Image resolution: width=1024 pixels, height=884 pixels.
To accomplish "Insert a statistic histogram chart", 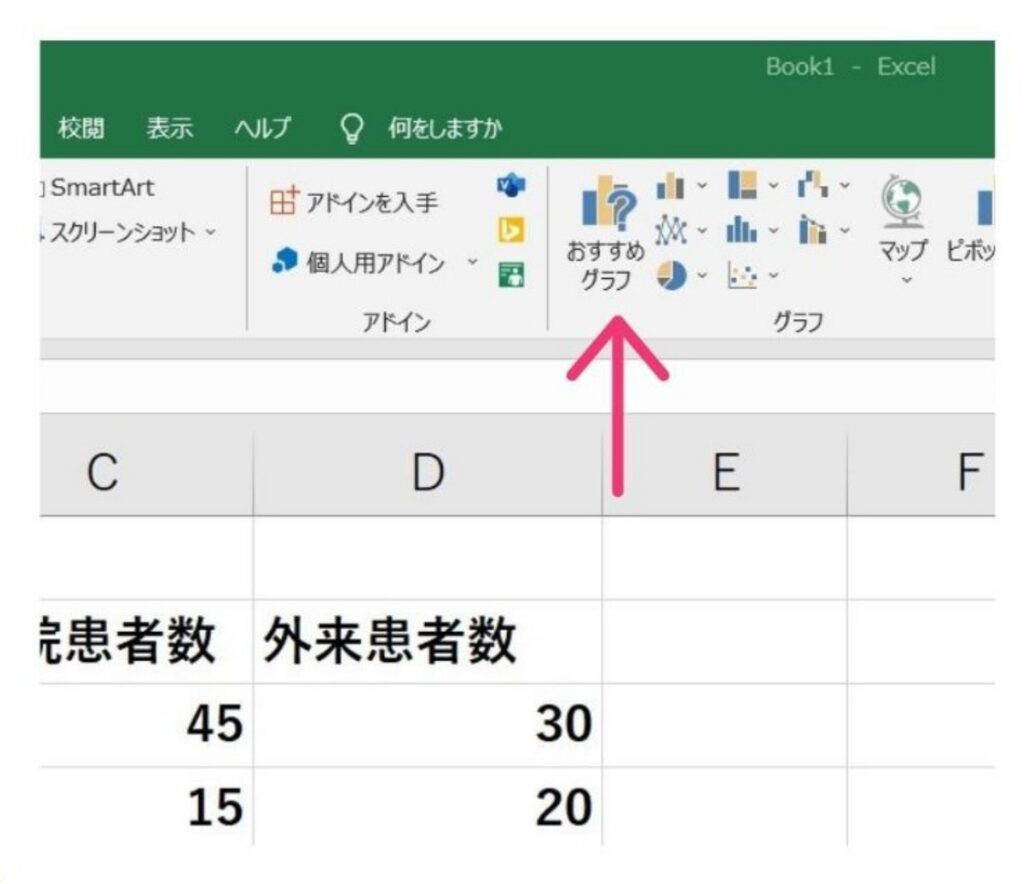I will (x=742, y=230).
